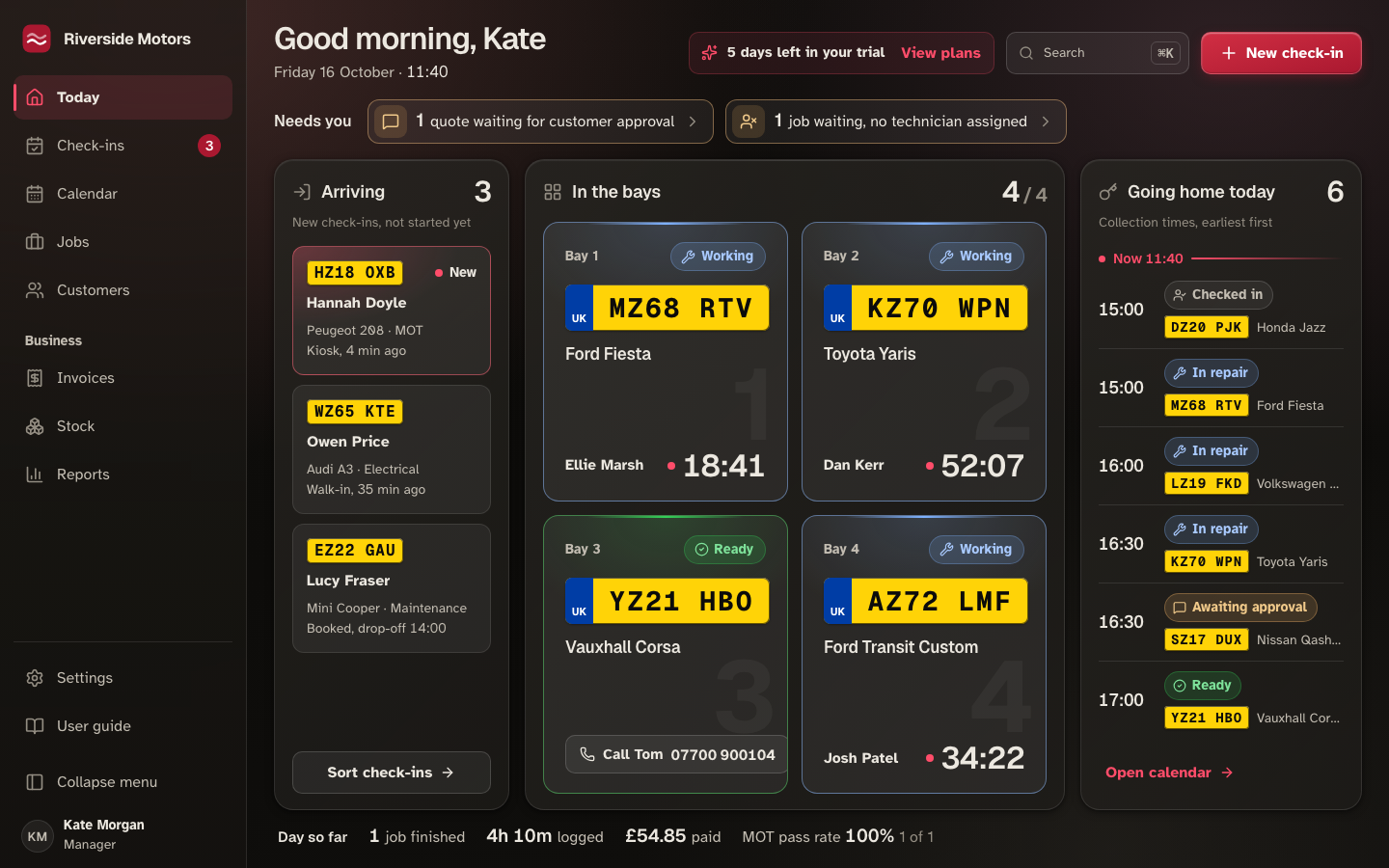Expand the job waiting technician chevron

pyautogui.click(x=1046, y=122)
